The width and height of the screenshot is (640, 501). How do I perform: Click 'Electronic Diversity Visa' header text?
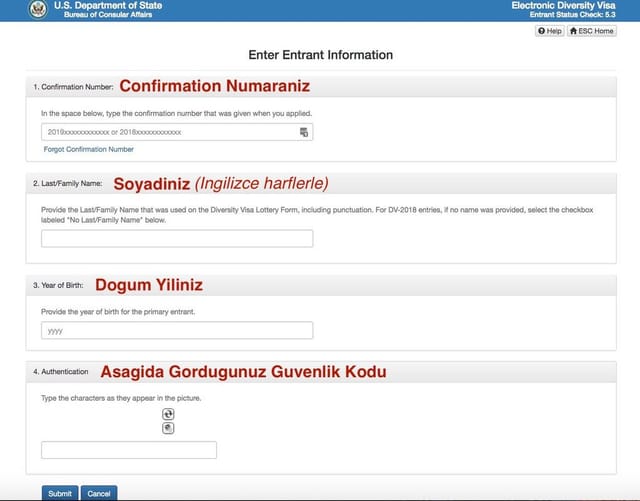point(563,6)
